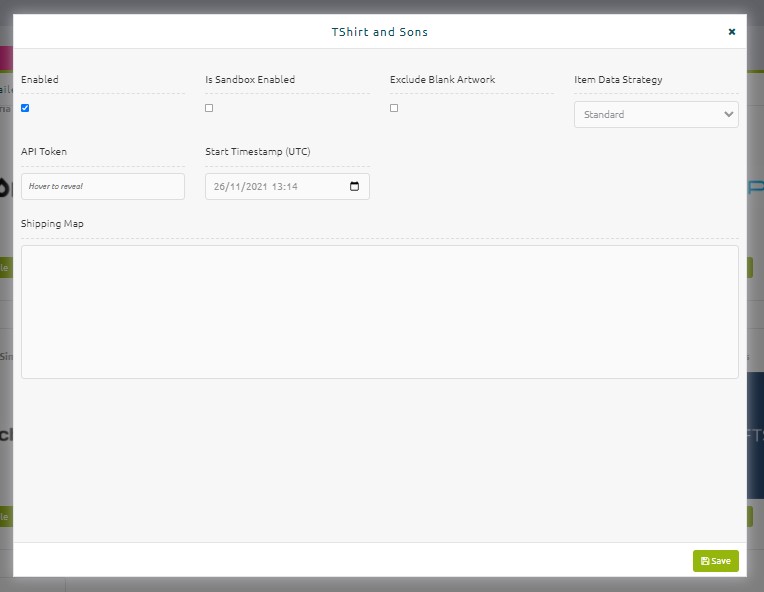Viewport: 764px width, 592px height.
Task: Open the calendar picker in Start Timestamp
Action: pos(354,186)
